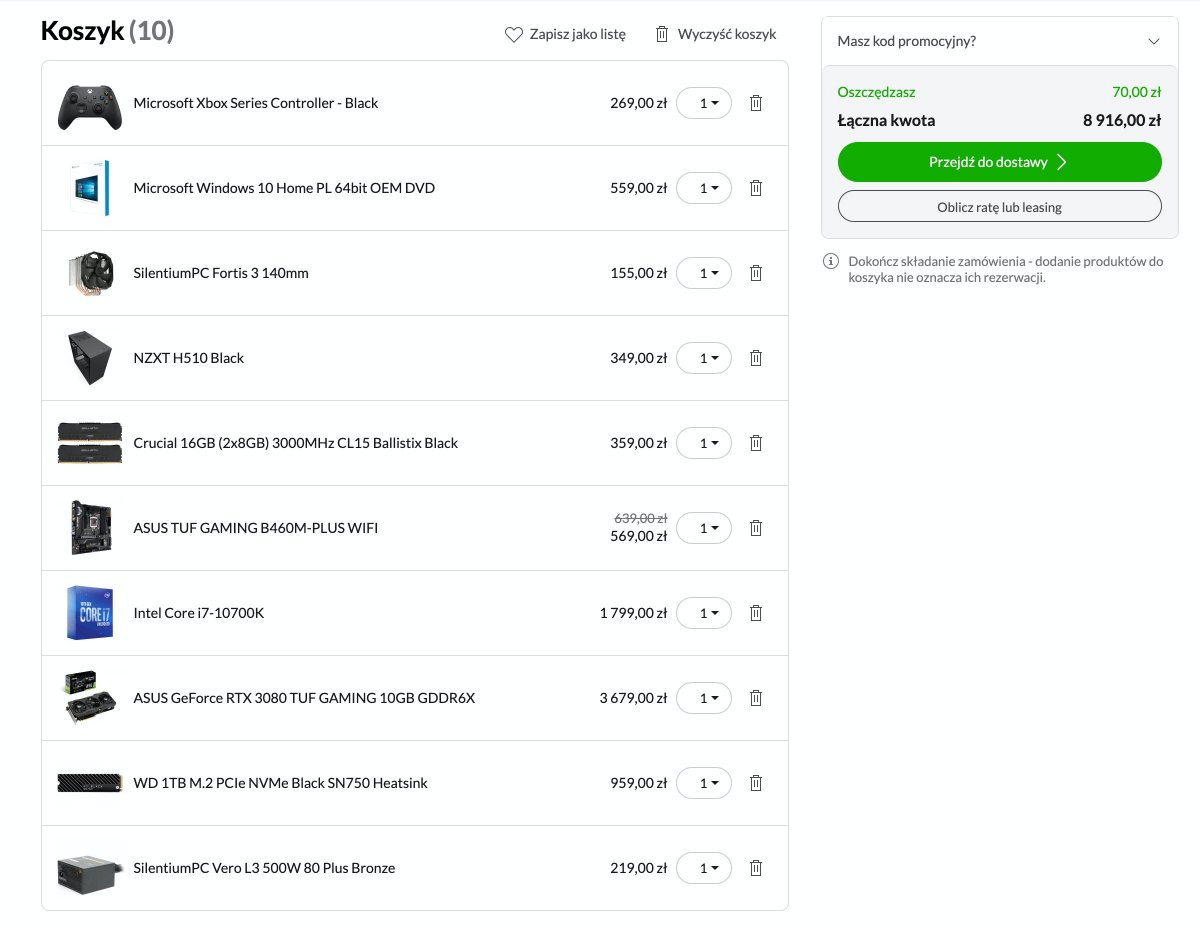The image size is (1200, 930).
Task: Delete the Xbox Series Controller from cart
Action: pyautogui.click(x=756, y=103)
